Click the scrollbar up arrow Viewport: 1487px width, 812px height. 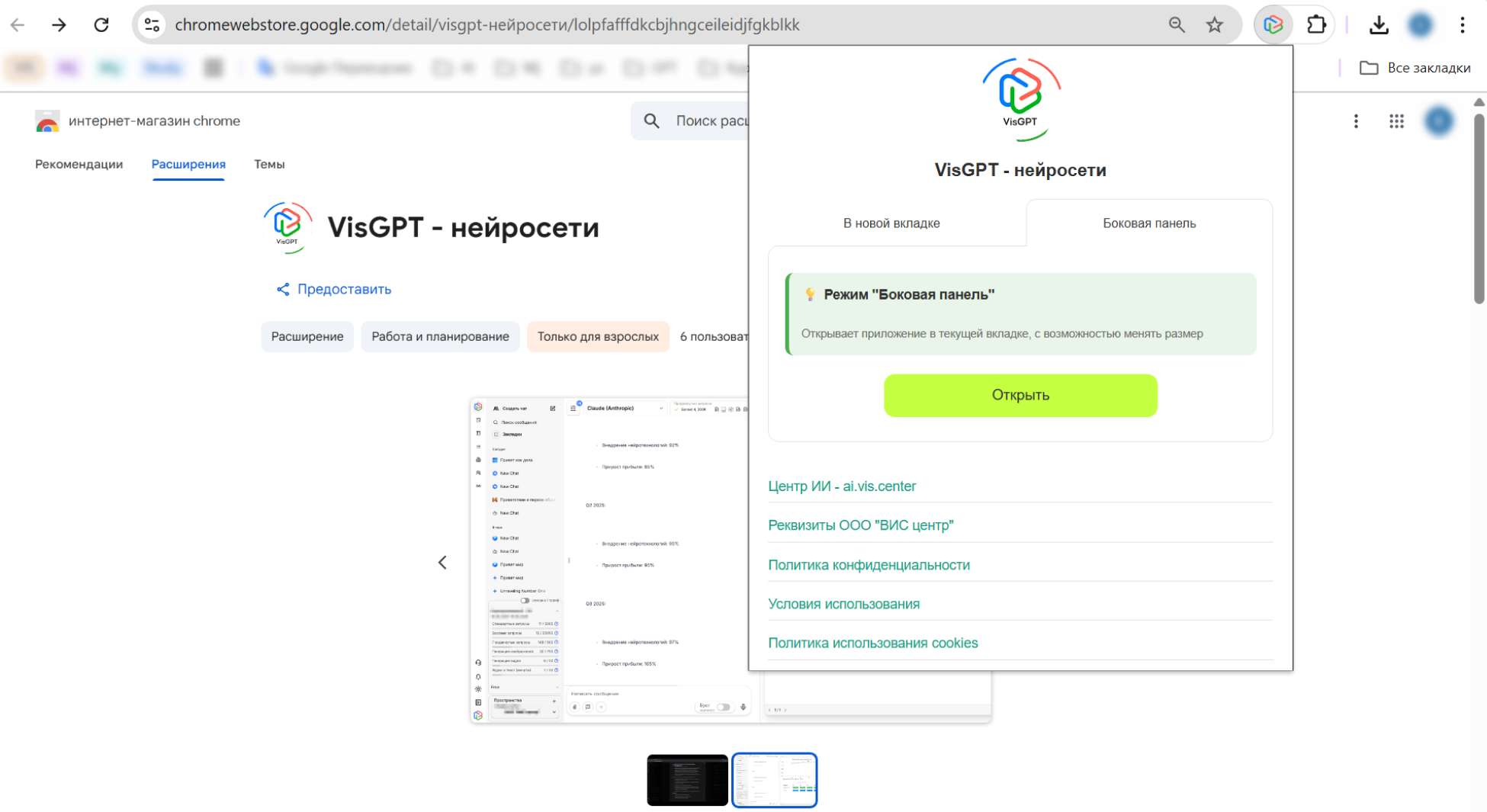pyautogui.click(x=1479, y=102)
